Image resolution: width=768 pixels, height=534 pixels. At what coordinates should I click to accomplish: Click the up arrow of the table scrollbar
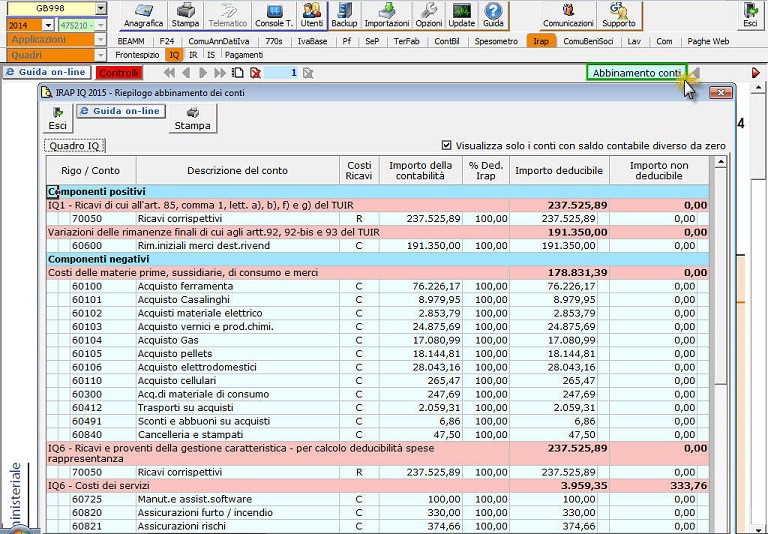(720, 162)
